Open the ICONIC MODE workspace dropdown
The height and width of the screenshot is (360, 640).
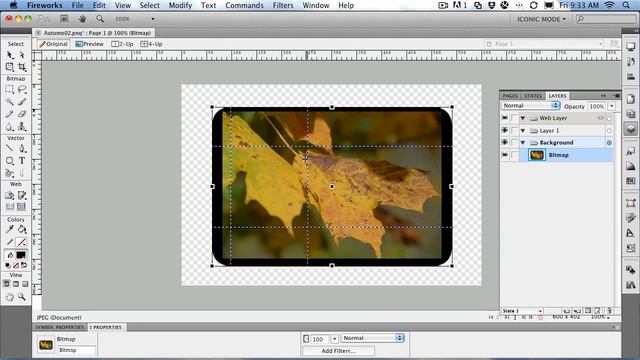point(541,19)
